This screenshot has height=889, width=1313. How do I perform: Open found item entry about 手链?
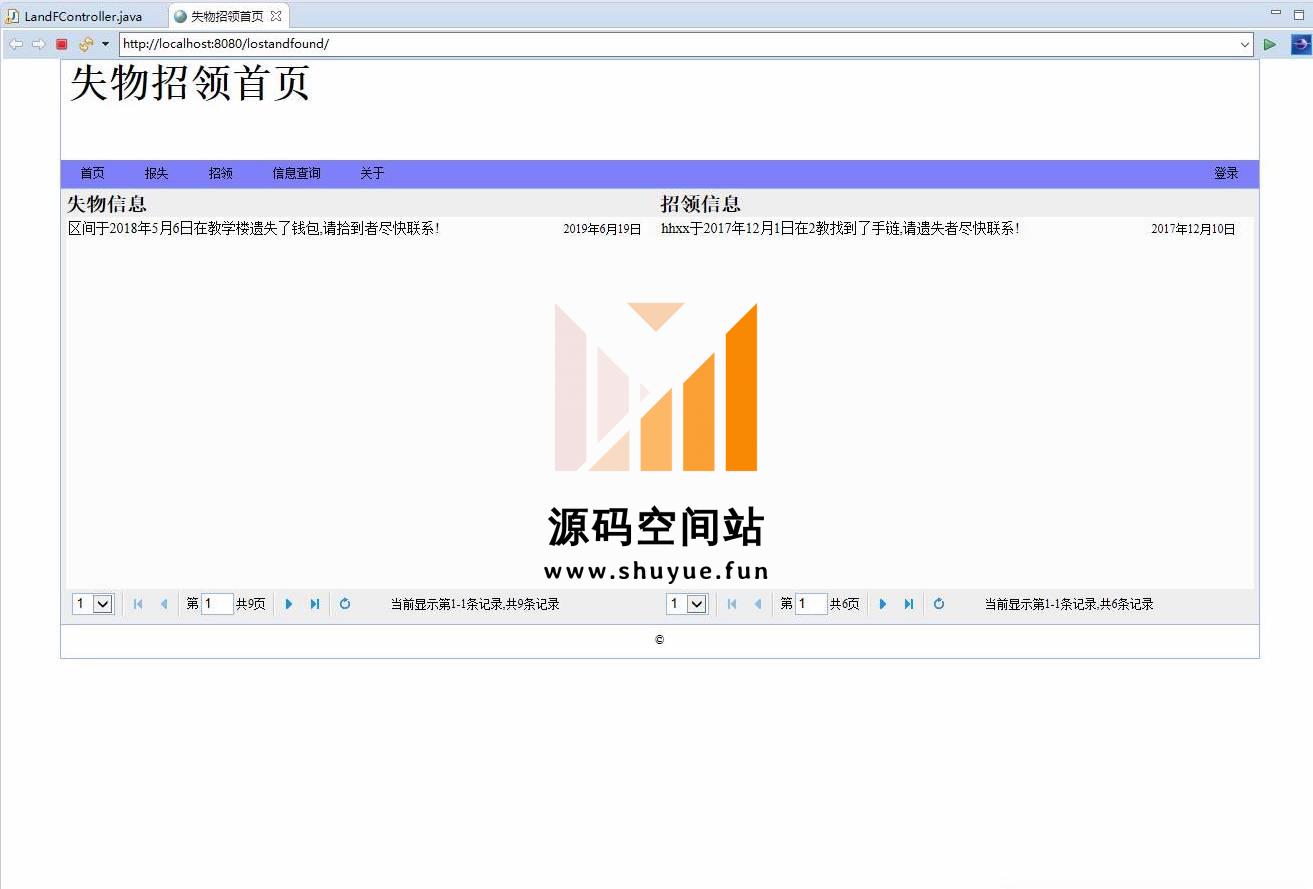pos(840,229)
